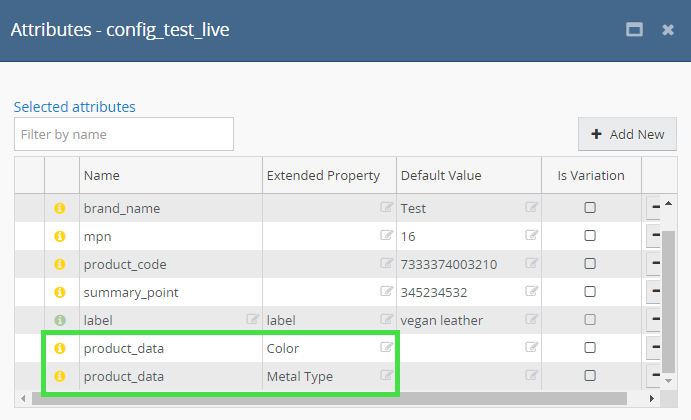Click the info icon beside brand_name
The height and width of the screenshot is (420, 691).
[x=59, y=208]
